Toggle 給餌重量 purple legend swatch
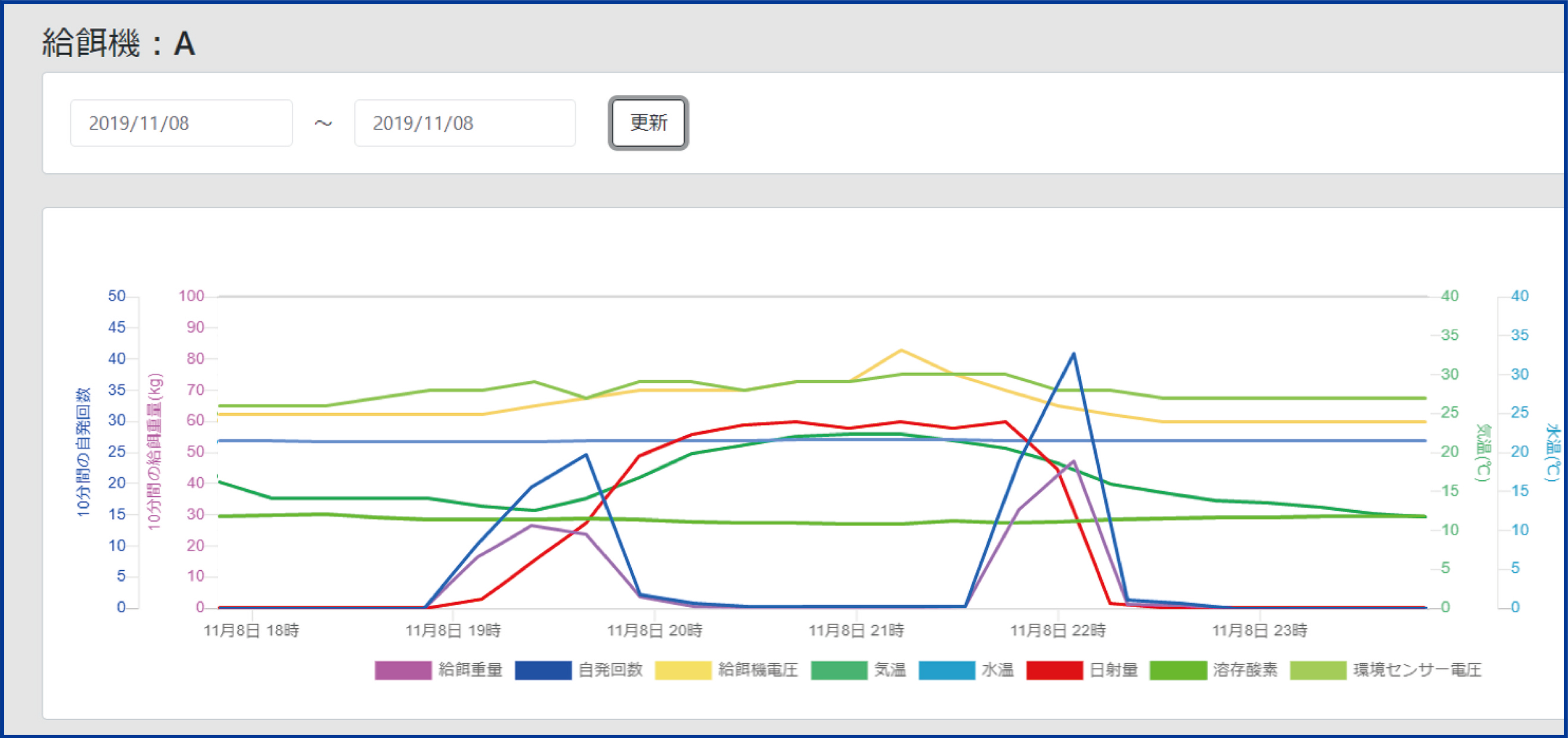 403,670
